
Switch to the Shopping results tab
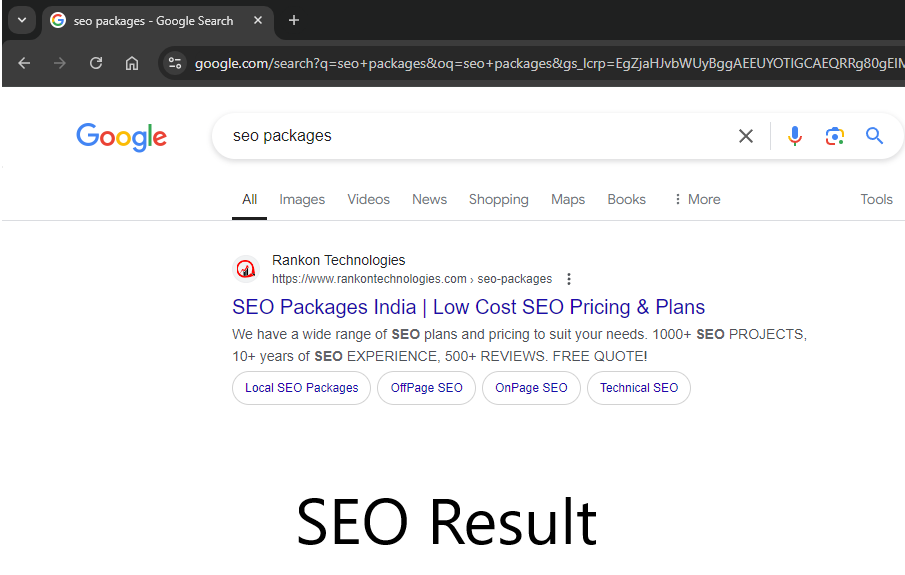pos(498,199)
